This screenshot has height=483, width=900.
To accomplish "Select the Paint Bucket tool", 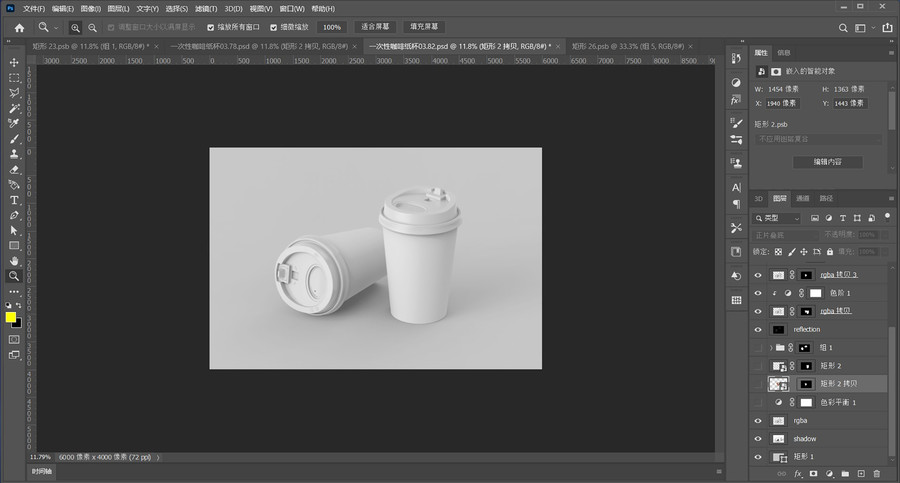I will coord(14,185).
